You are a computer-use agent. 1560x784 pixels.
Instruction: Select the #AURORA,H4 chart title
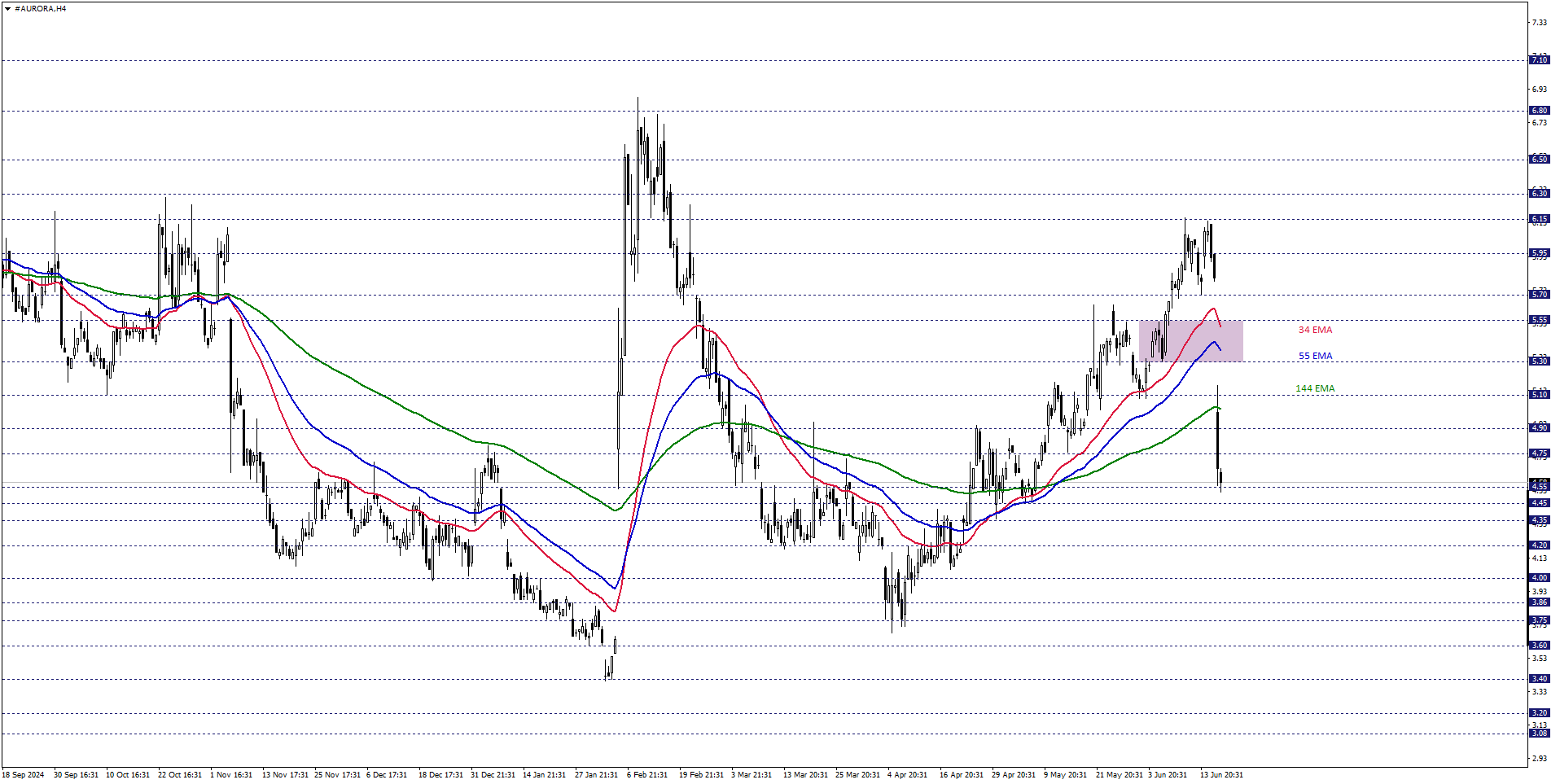click(41, 9)
